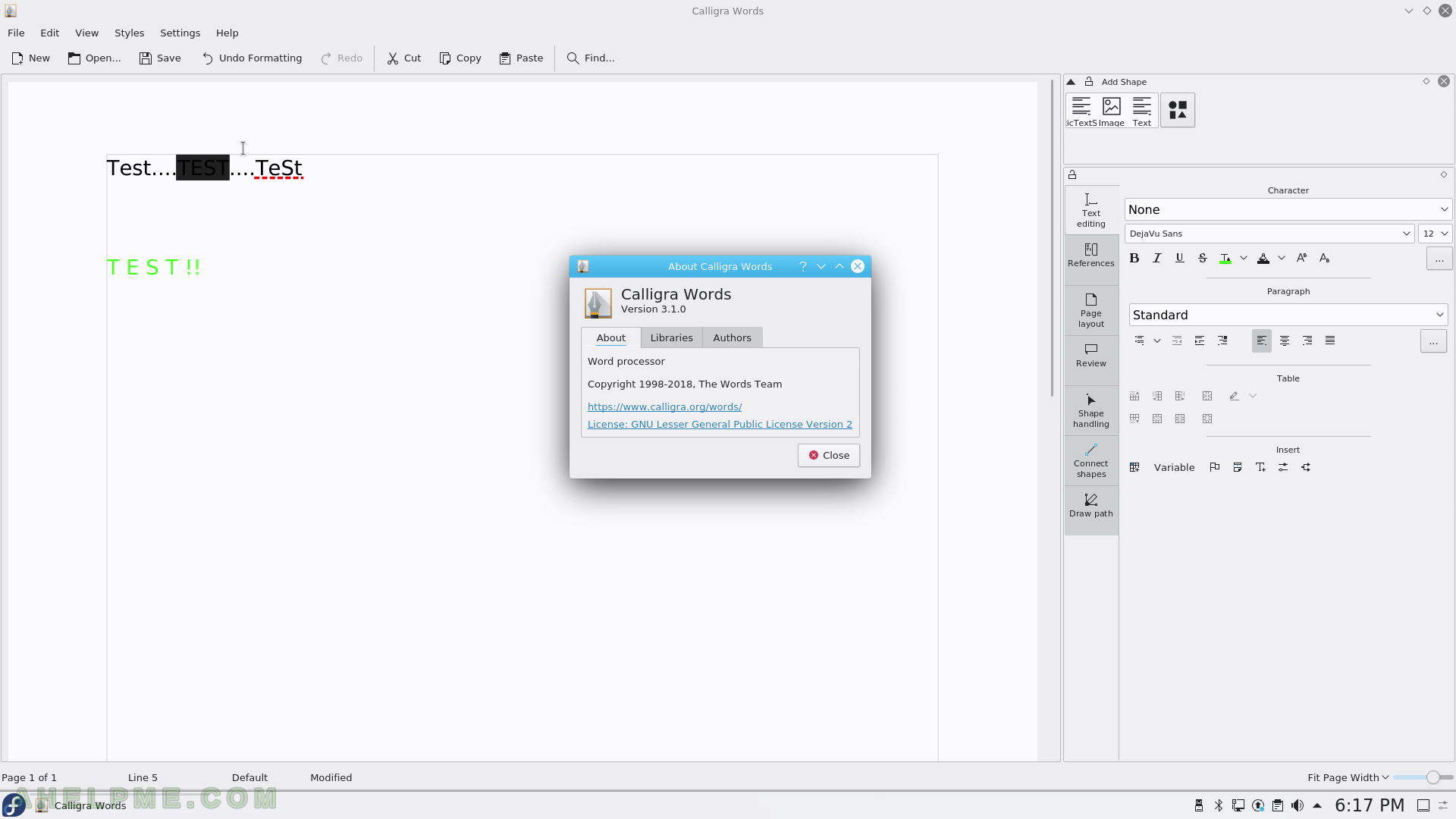This screenshot has width=1456, height=819.
Task: Collapse the Add Shape docker
Action: (x=1071, y=82)
